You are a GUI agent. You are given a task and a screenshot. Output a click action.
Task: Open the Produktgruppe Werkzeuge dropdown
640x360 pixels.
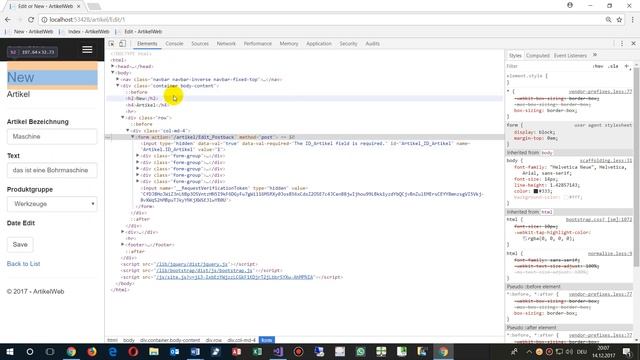click(52, 204)
